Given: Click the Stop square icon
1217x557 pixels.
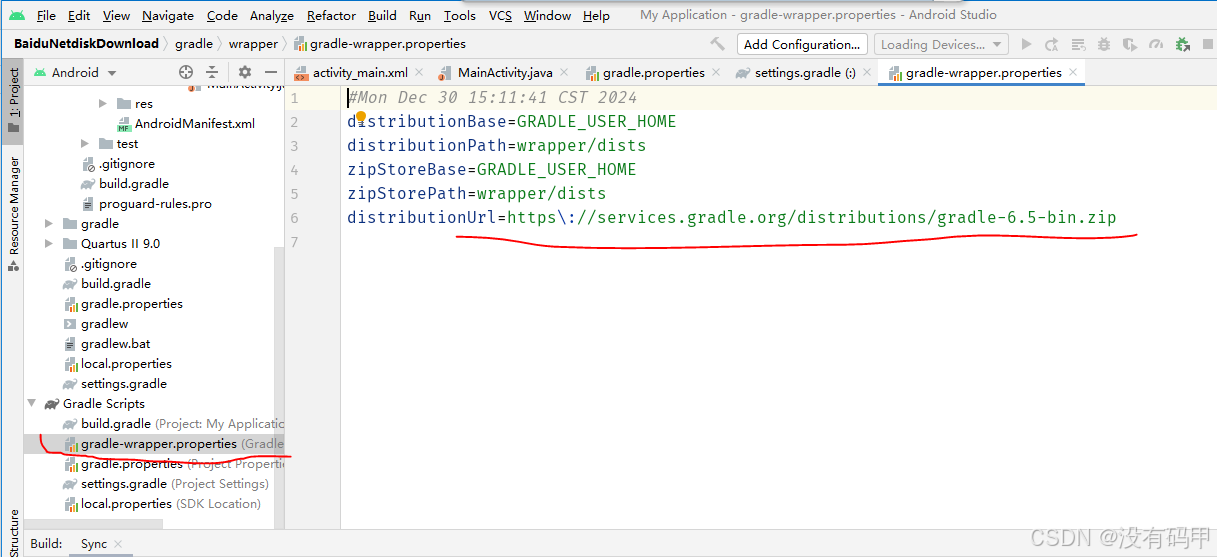Looking at the screenshot, I should (1207, 44).
